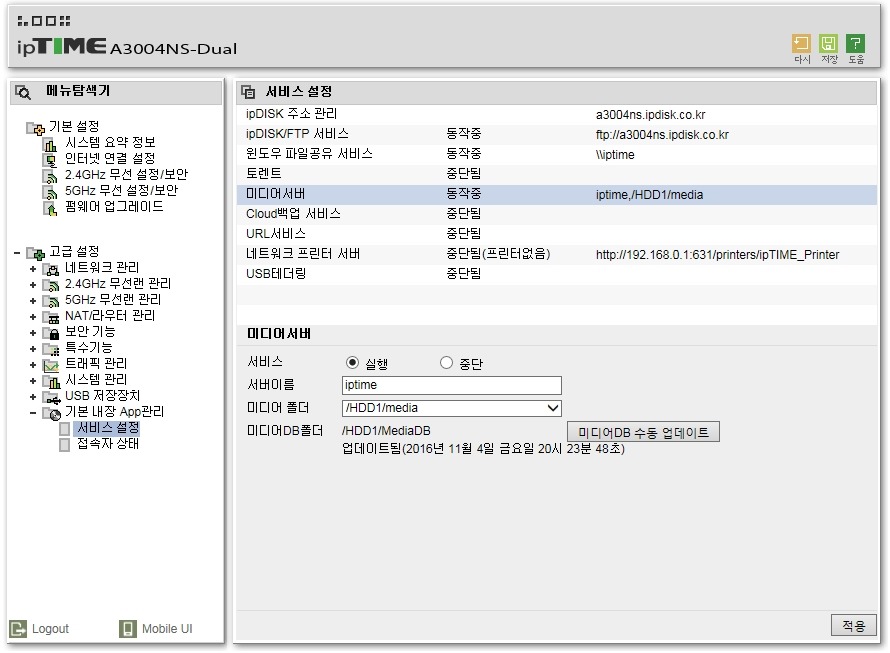Image resolution: width=890 pixels, height=653 pixels.
Task: Click the 2.4GHz 무선 설정/보안 icon
Action: tap(51, 176)
